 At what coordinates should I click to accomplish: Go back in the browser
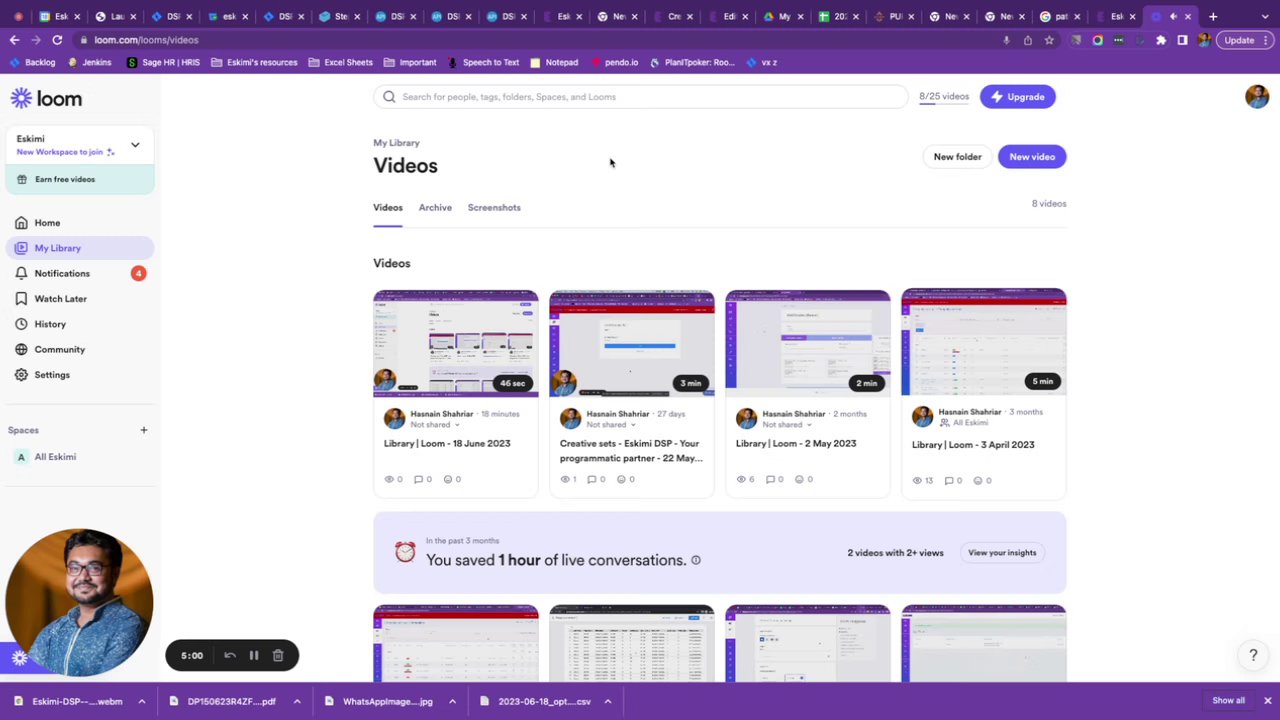14,40
